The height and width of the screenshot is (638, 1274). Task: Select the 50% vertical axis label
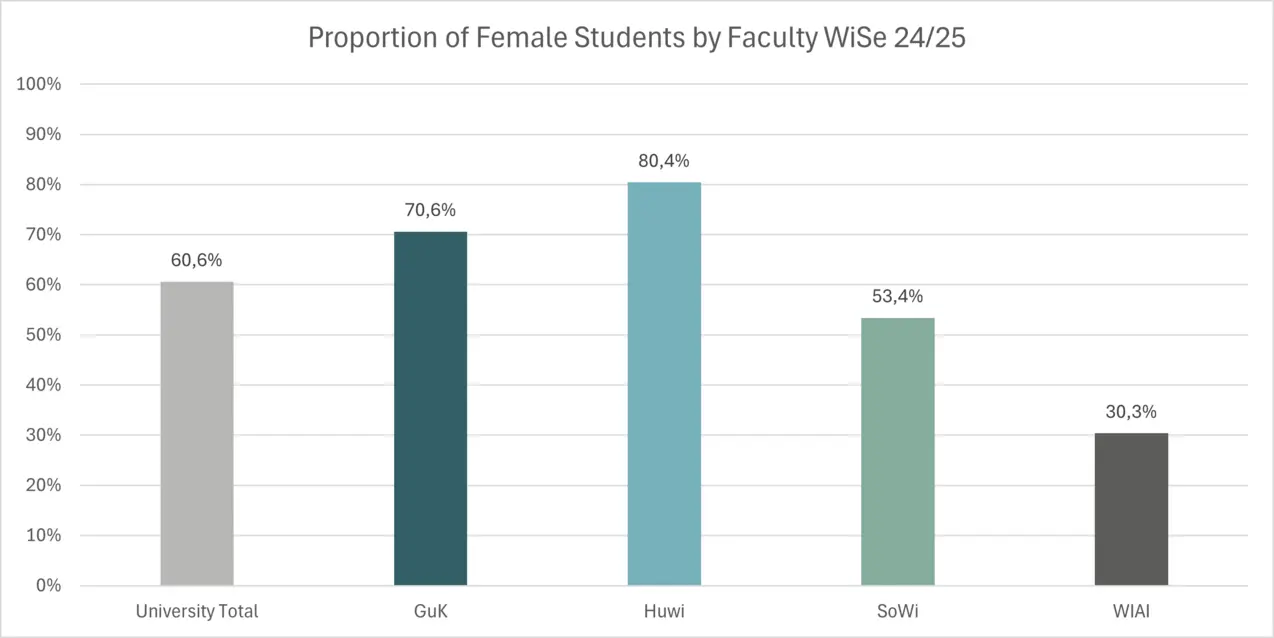point(44,335)
